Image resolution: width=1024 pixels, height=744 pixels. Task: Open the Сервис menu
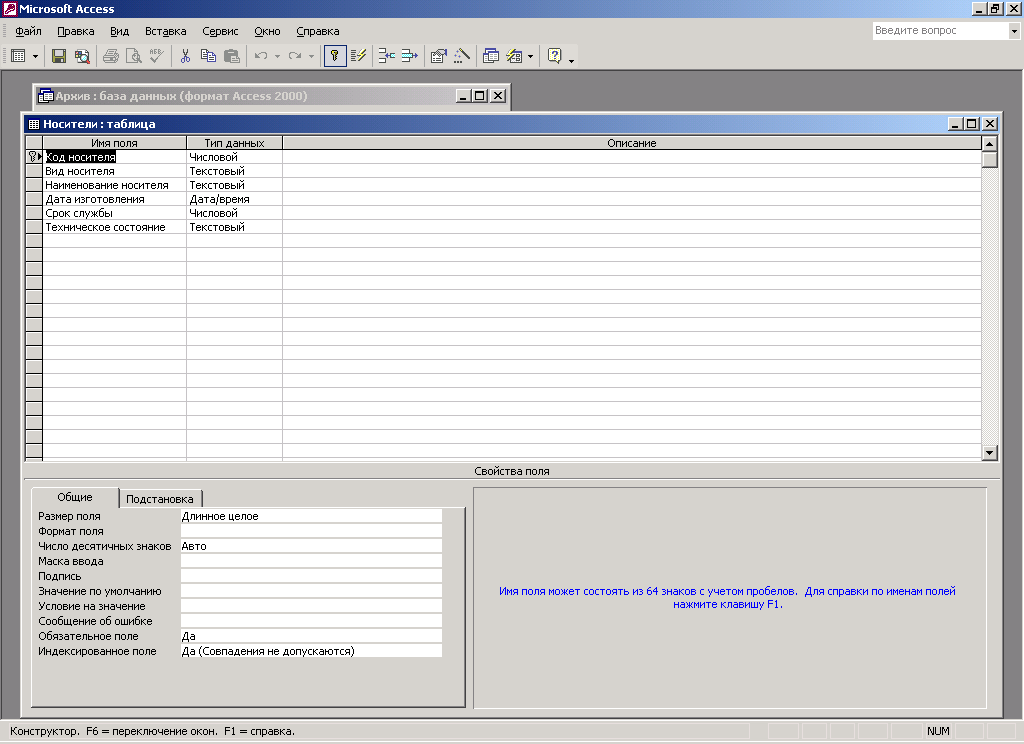(x=220, y=31)
